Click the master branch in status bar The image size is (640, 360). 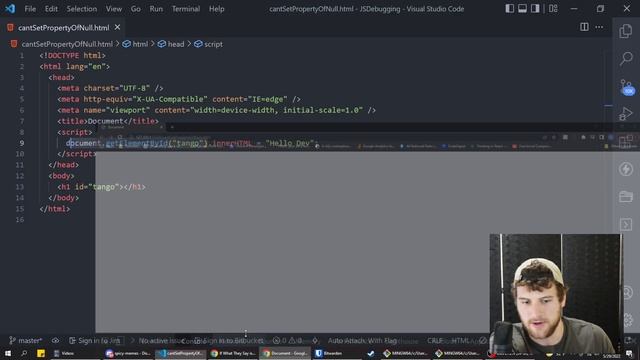26,340
